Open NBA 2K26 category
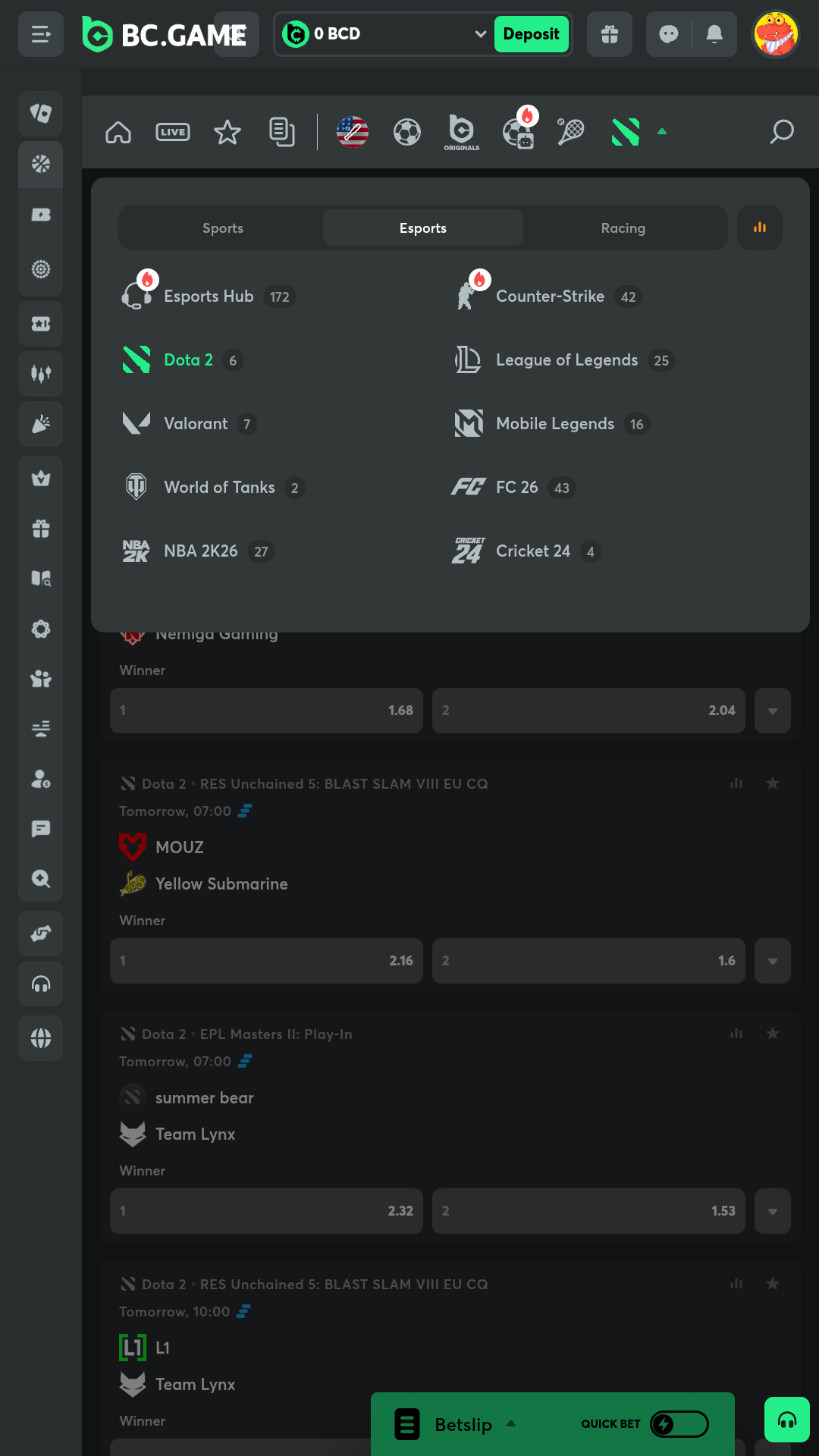This screenshot has width=819, height=1456. (197, 551)
